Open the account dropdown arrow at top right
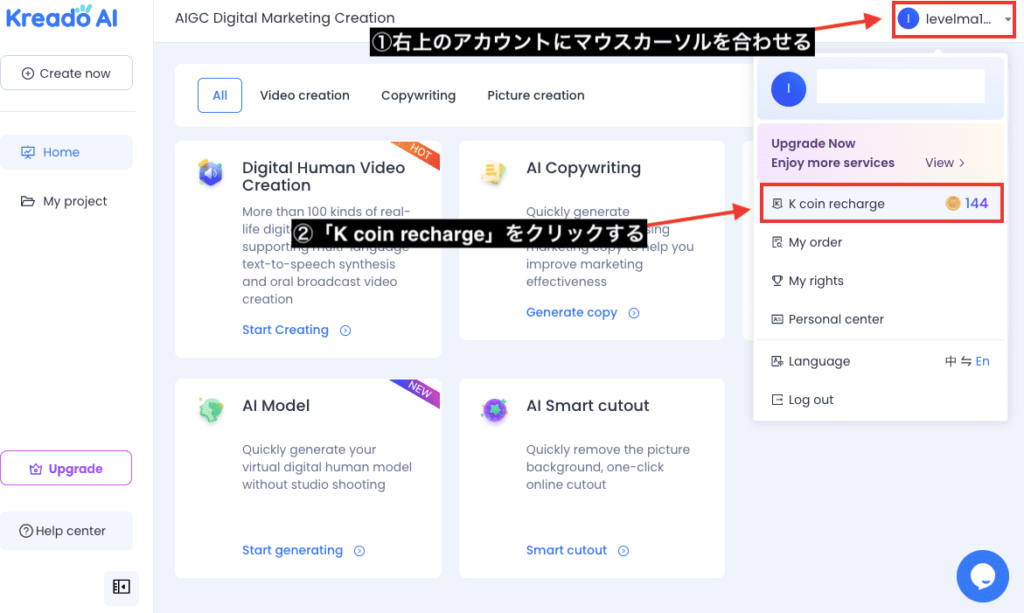This screenshot has width=1024, height=613. point(1008,19)
